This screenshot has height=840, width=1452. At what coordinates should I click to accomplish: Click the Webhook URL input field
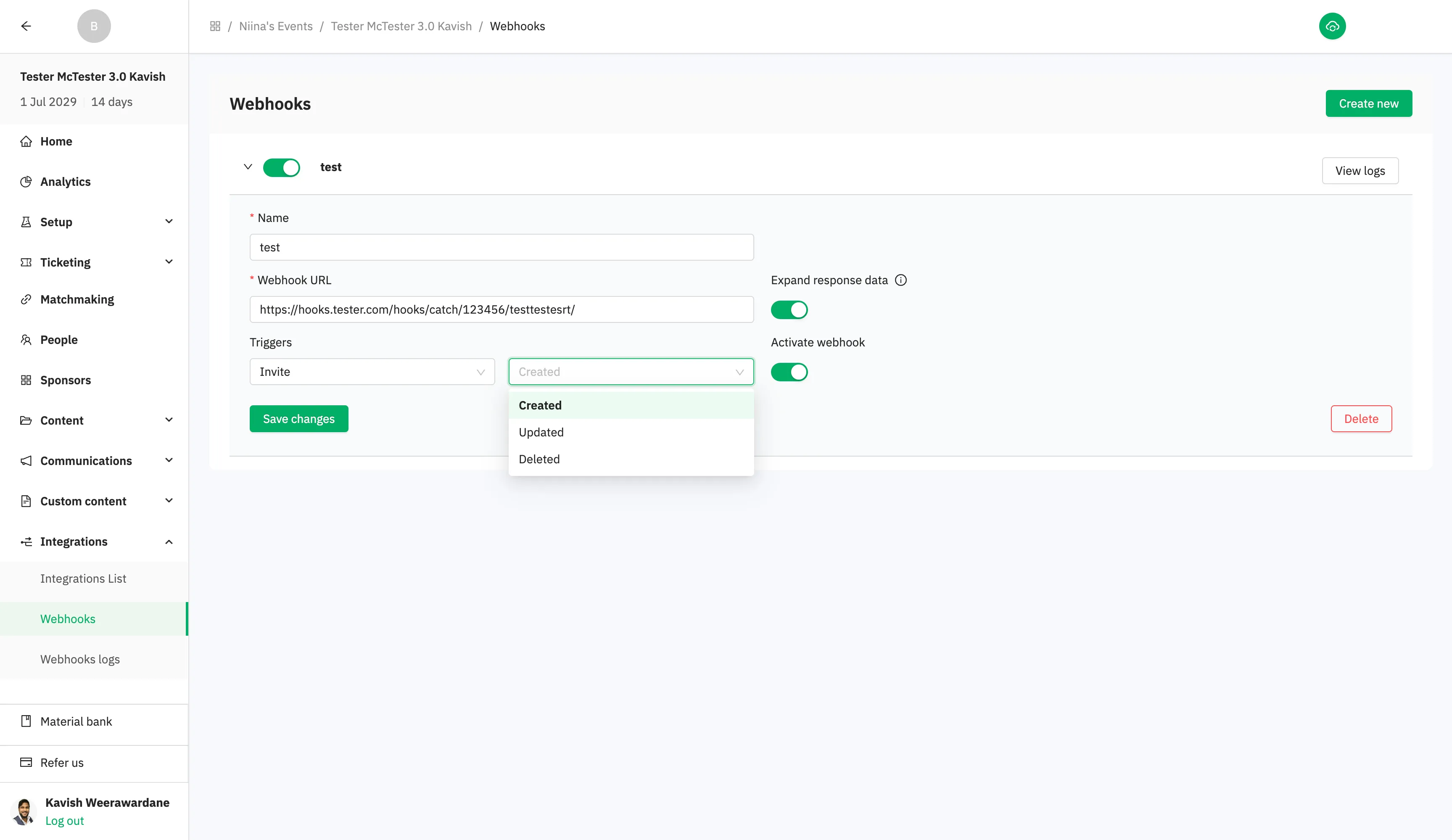coord(501,309)
